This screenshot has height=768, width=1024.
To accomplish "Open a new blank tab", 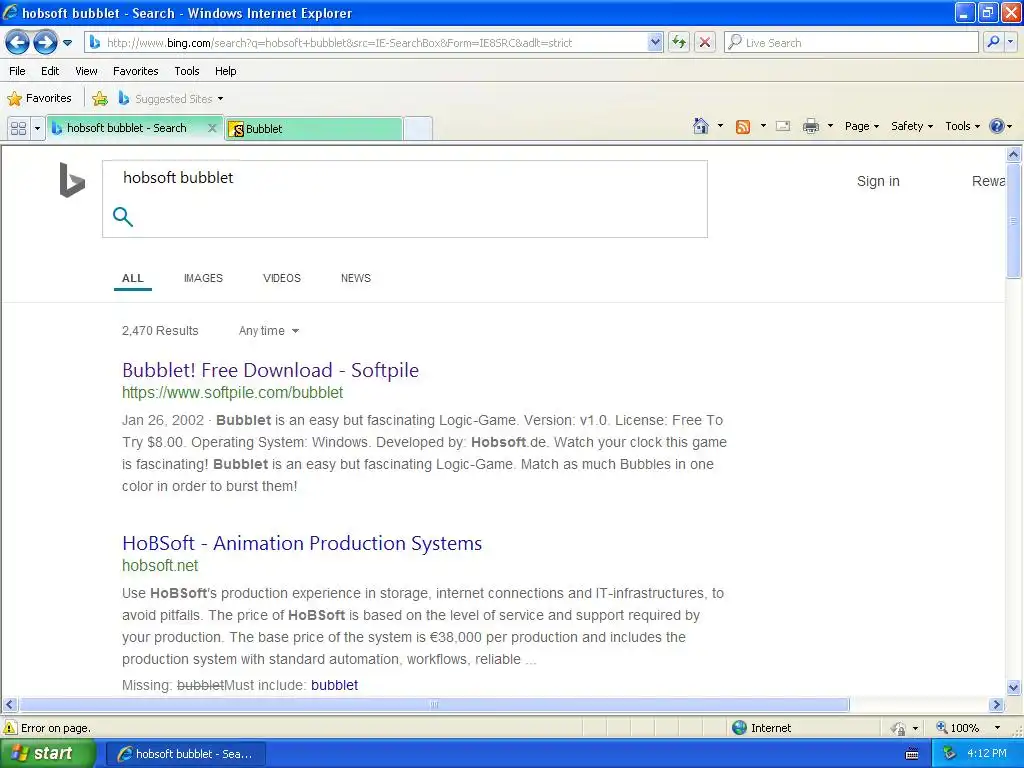I will click(417, 129).
